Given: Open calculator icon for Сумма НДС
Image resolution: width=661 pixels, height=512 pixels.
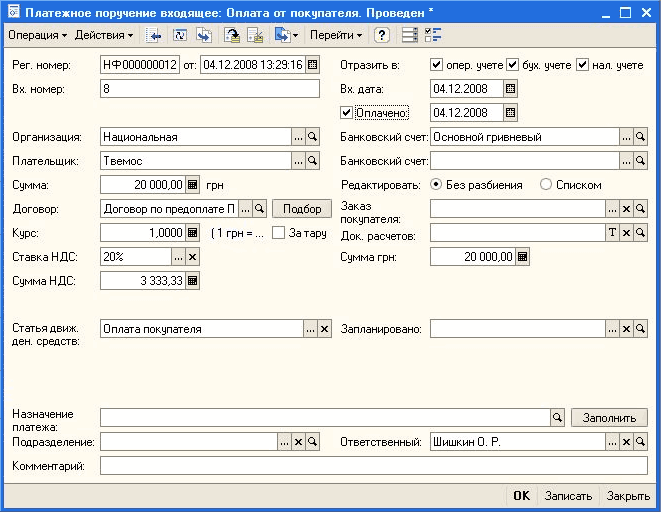Looking at the screenshot, I should click(194, 281).
